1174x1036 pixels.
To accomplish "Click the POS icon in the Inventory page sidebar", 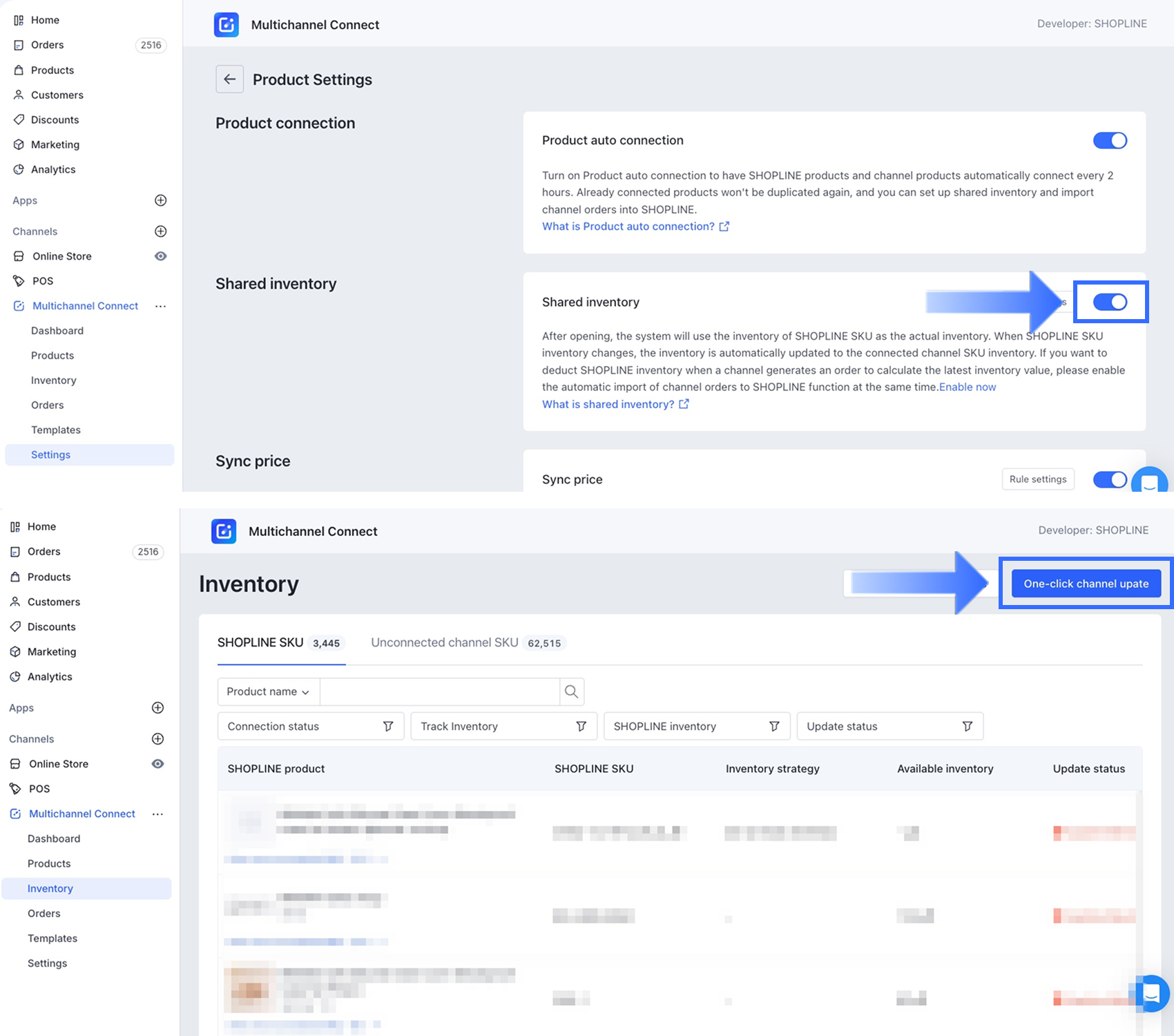I will tap(15, 789).
